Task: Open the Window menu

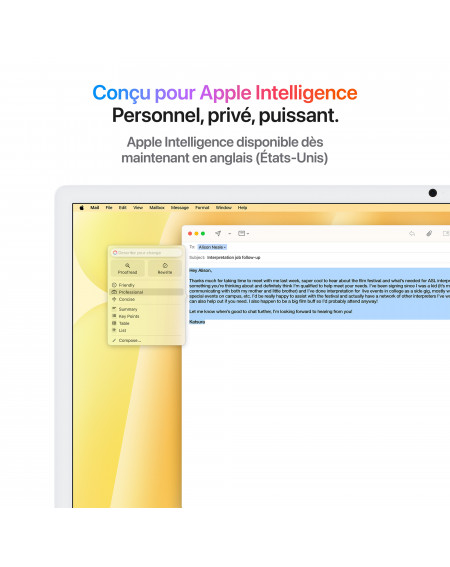Action: click(x=224, y=208)
